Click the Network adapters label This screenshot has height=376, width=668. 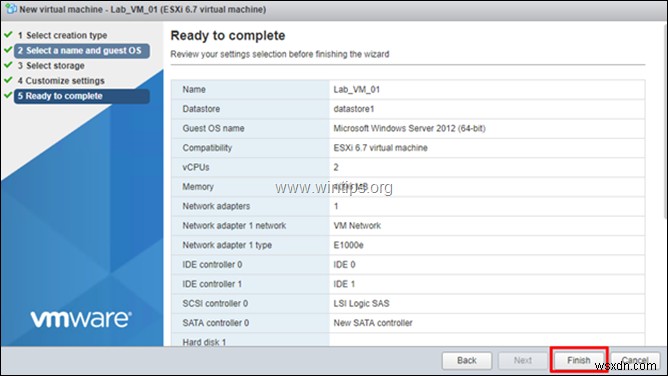[216, 206]
